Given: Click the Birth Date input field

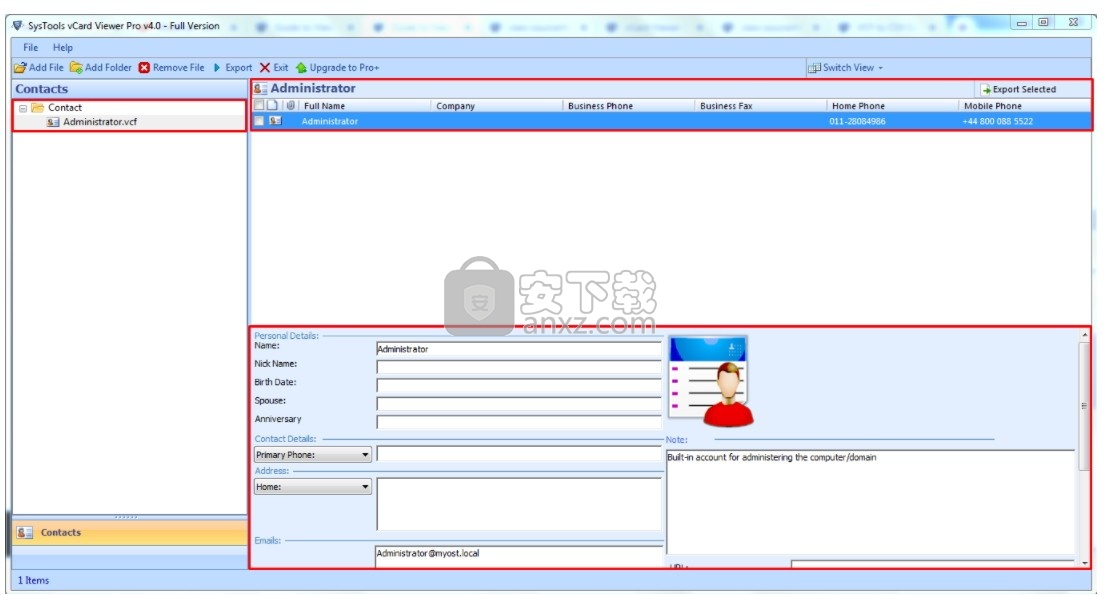Looking at the screenshot, I should point(519,386).
